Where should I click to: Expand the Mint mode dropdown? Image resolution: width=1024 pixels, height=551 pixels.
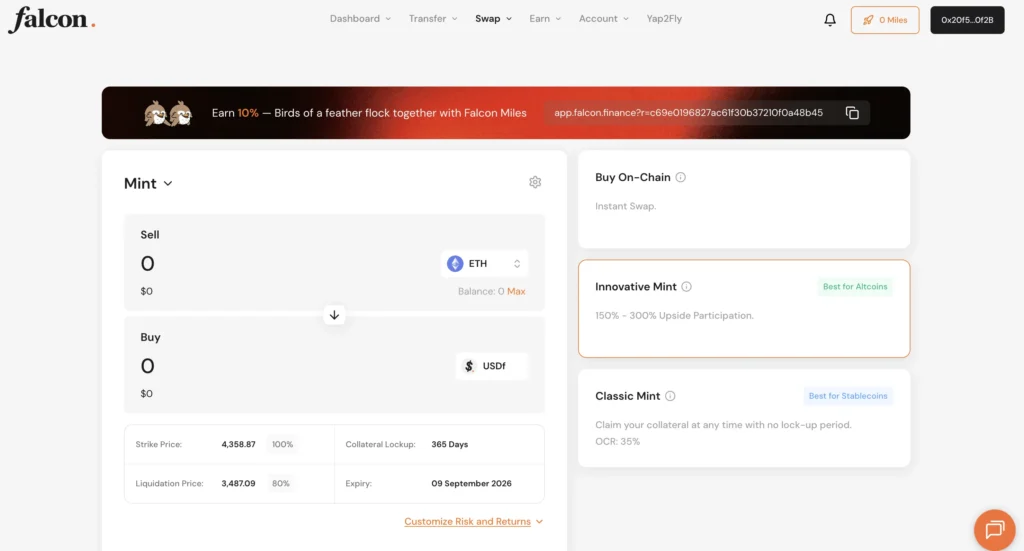[148, 183]
